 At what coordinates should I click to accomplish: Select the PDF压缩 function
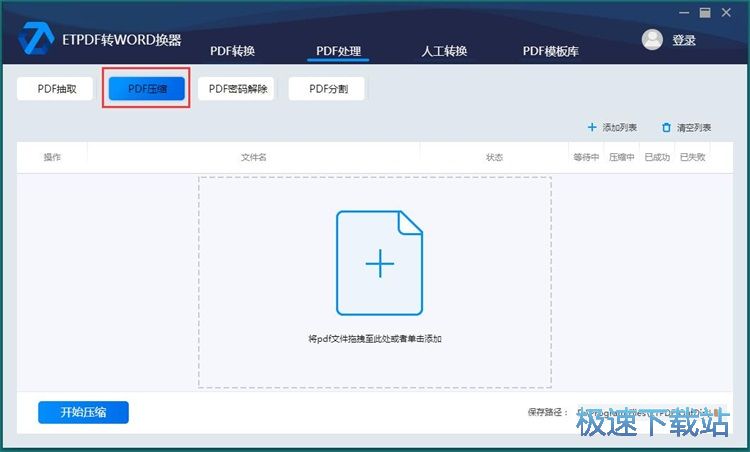[146, 89]
